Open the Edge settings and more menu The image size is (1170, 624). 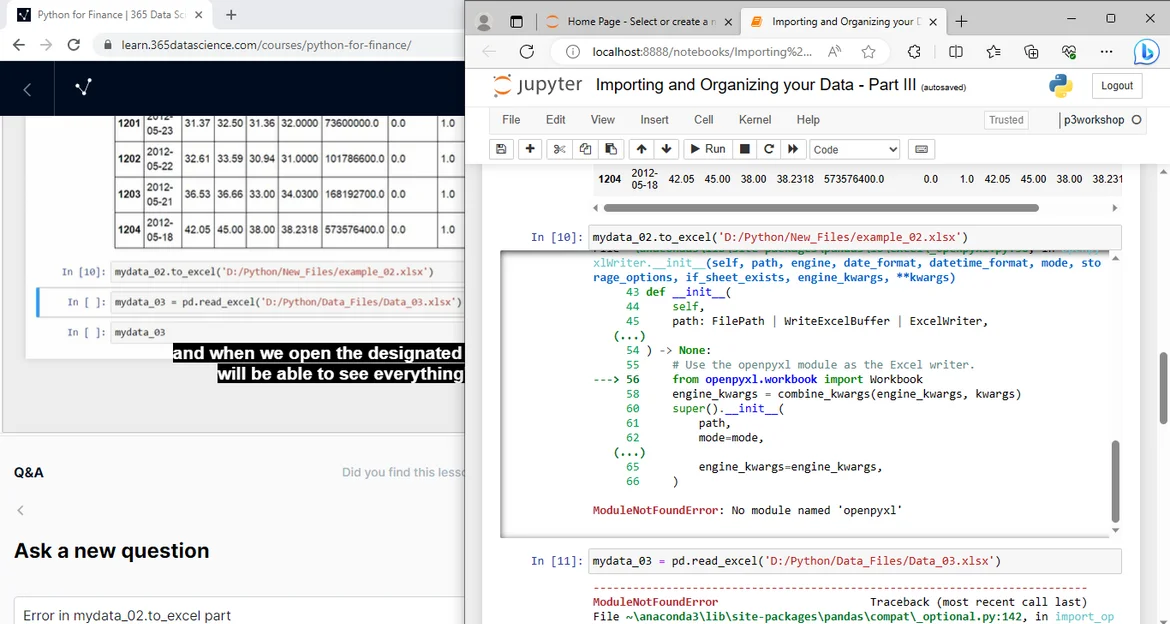pos(1106,52)
